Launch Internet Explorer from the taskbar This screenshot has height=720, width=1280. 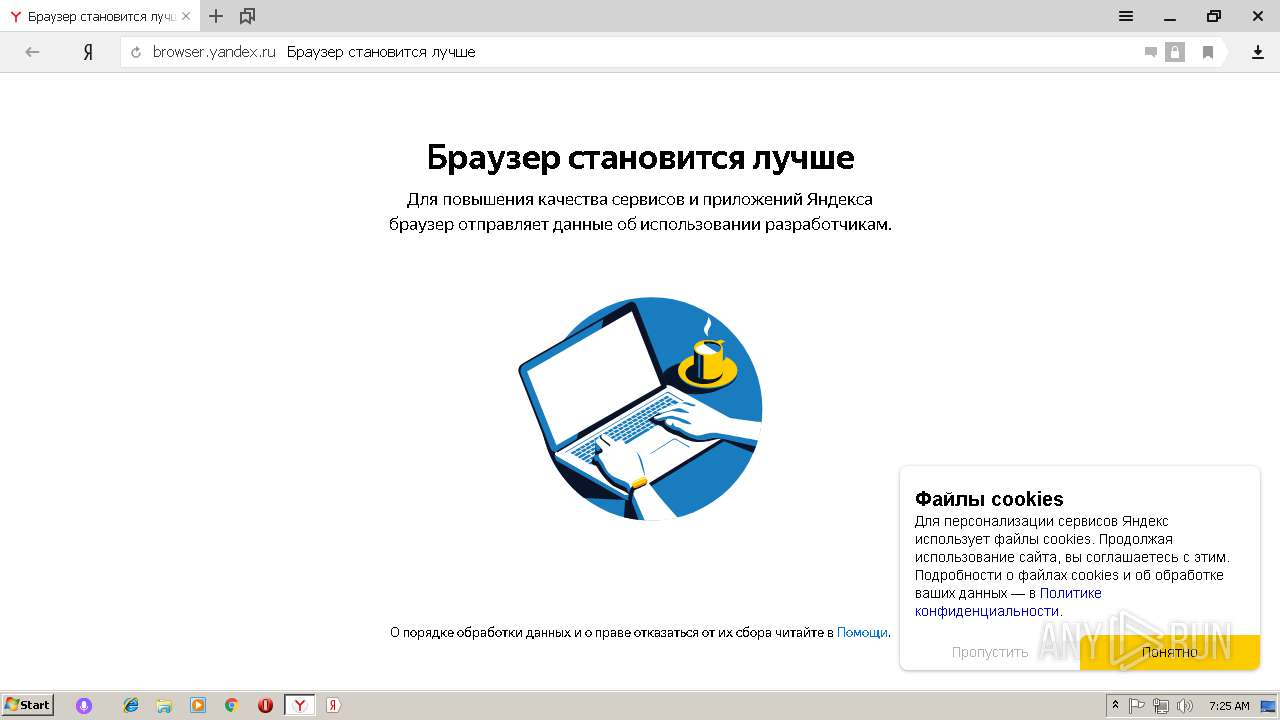[x=131, y=705]
